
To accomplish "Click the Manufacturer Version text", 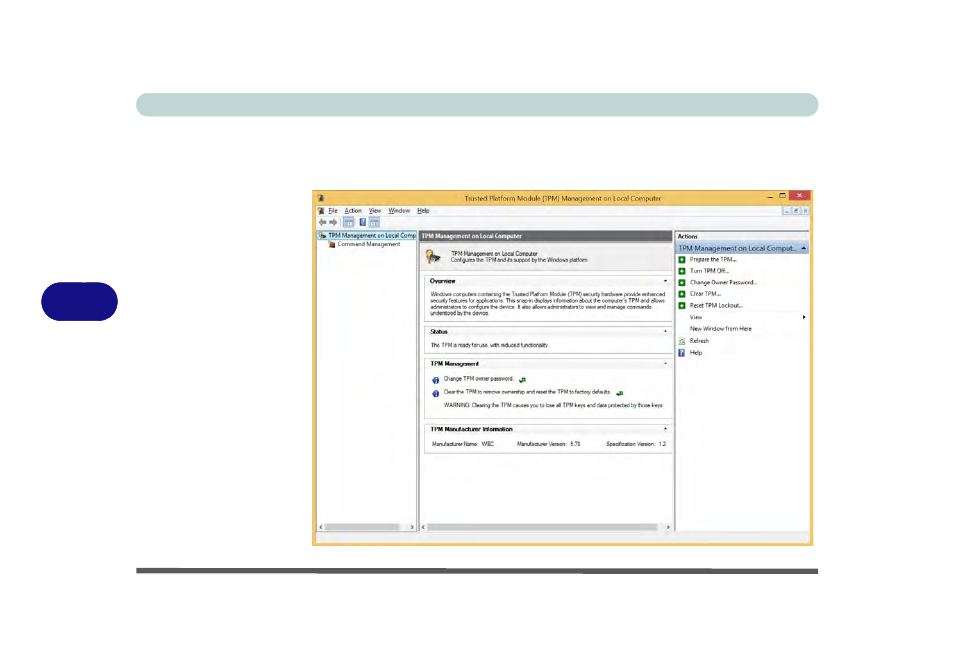I will pos(548,445).
